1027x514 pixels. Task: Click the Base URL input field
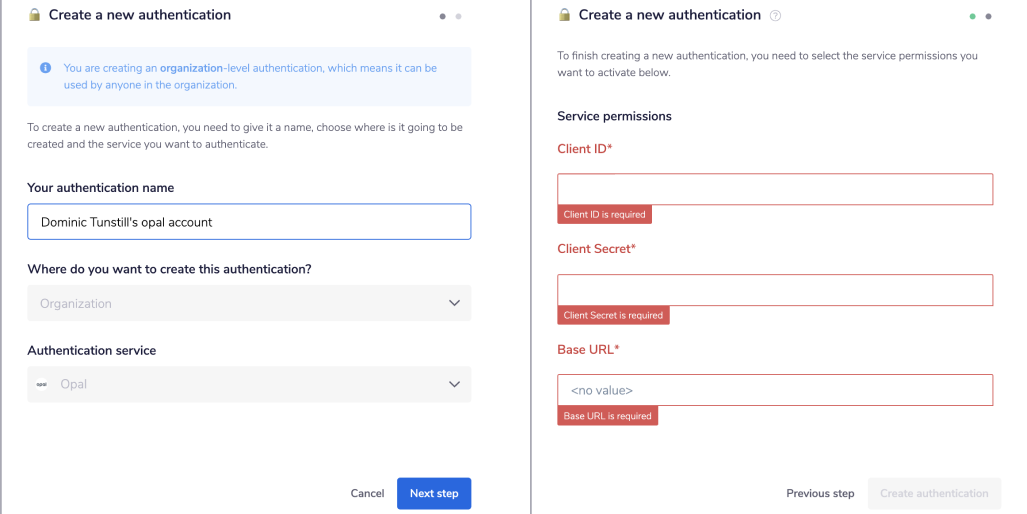775,390
